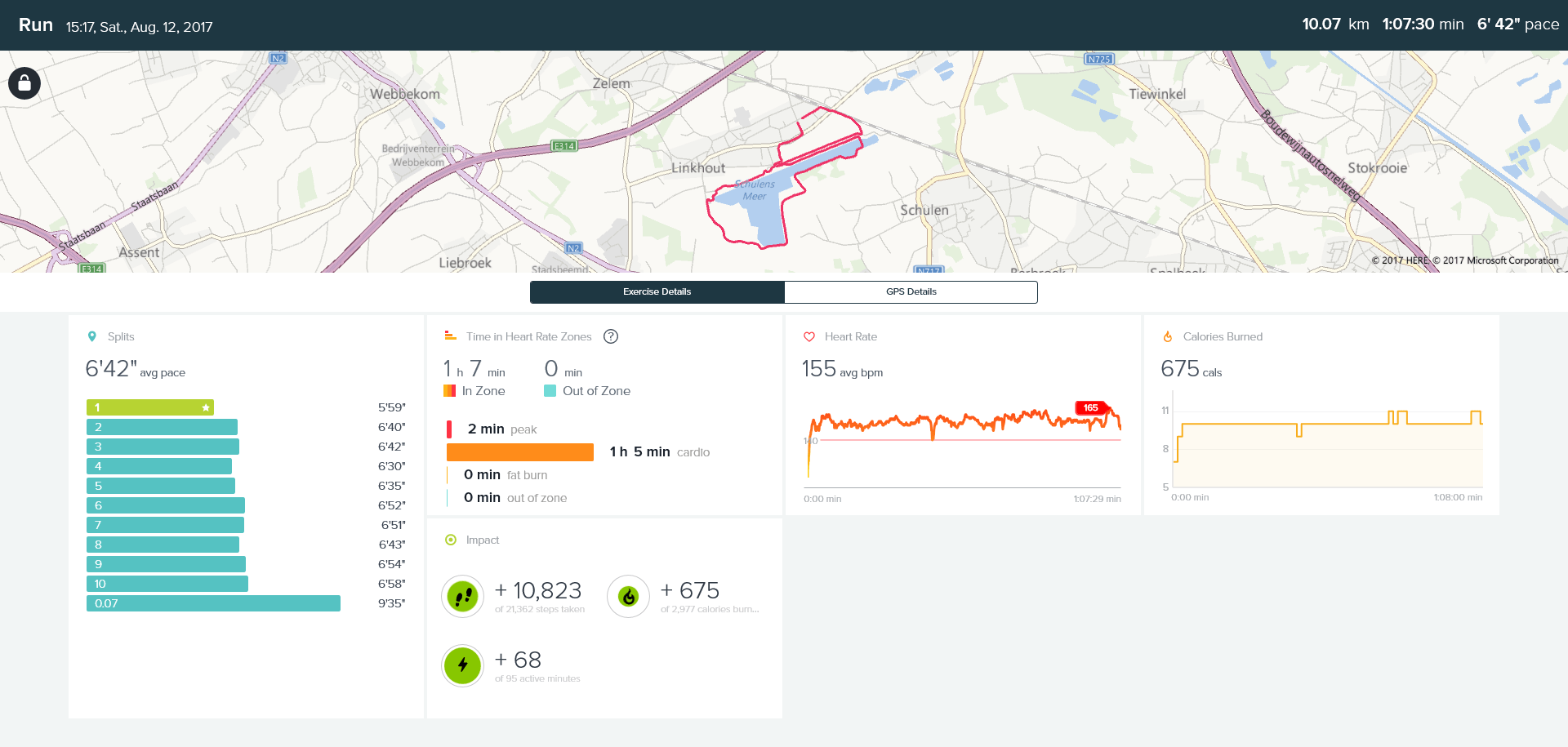Click the Out of Zone legend swatch
The height and width of the screenshot is (747, 1568).
(550, 391)
